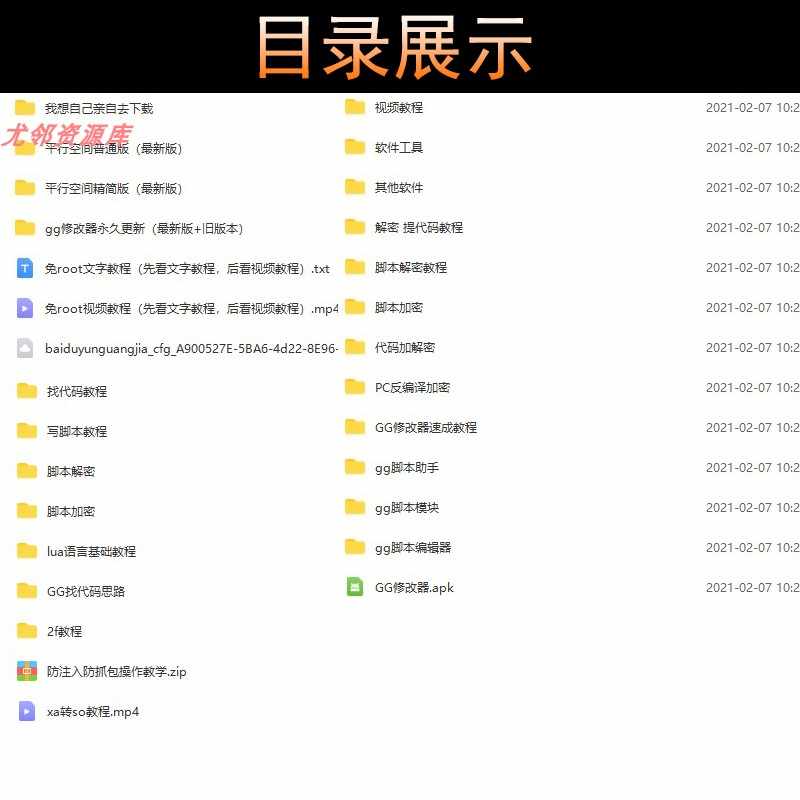Open the 其他软件 folder
The height and width of the screenshot is (800, 800).
[354, 187]
